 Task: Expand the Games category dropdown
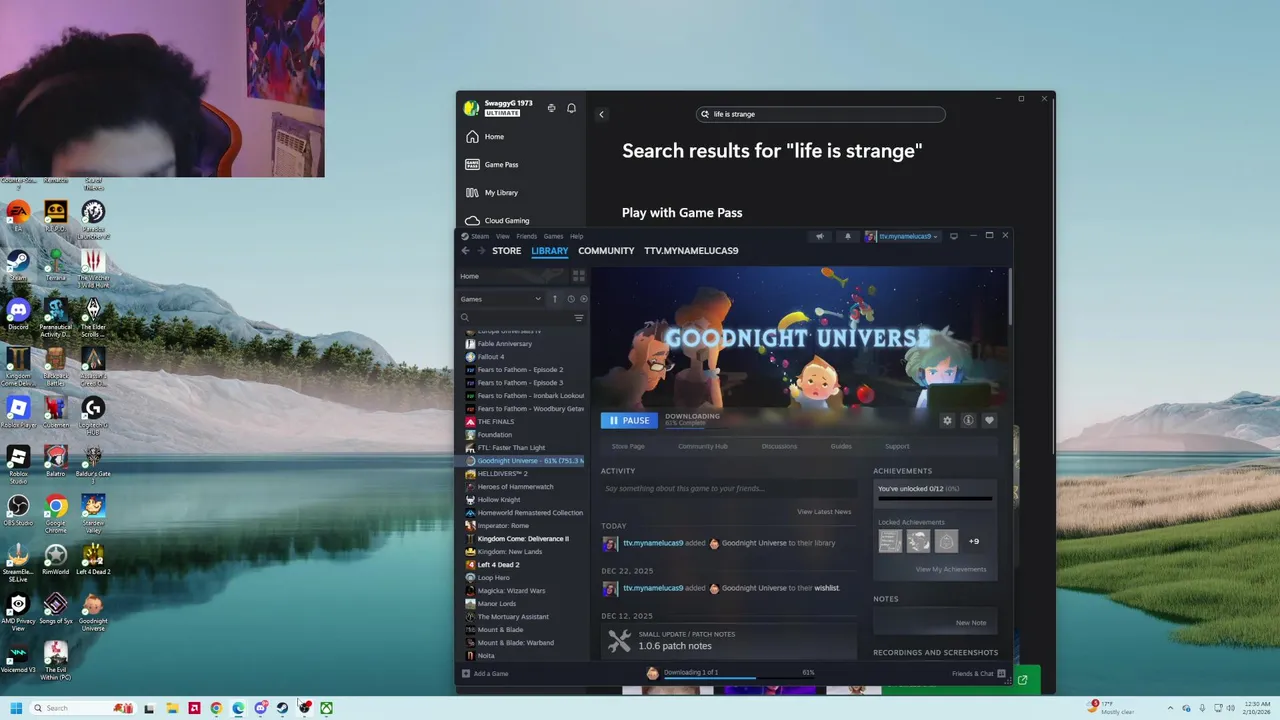(500, 299)
